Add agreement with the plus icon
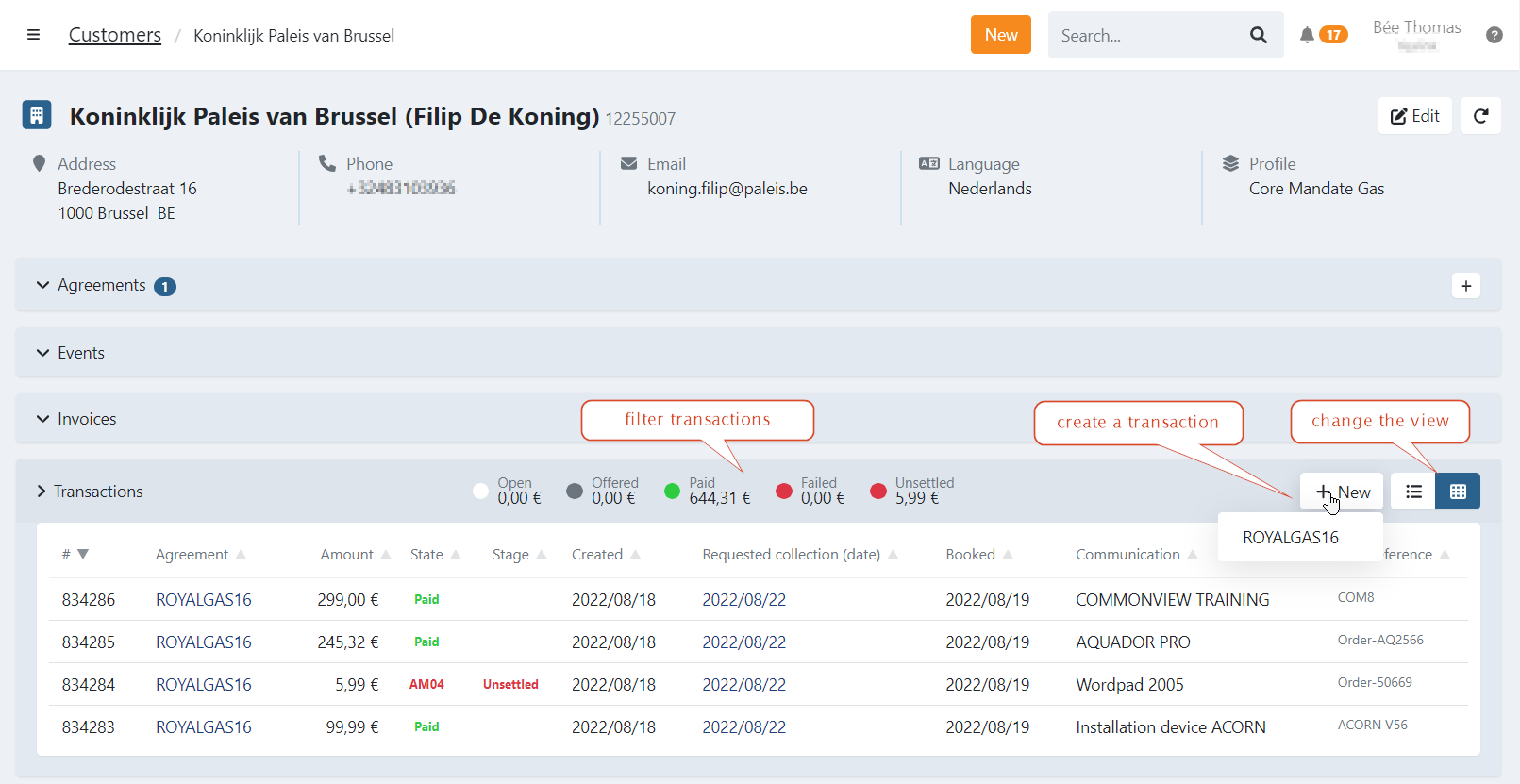 (x=1465, y=286)
